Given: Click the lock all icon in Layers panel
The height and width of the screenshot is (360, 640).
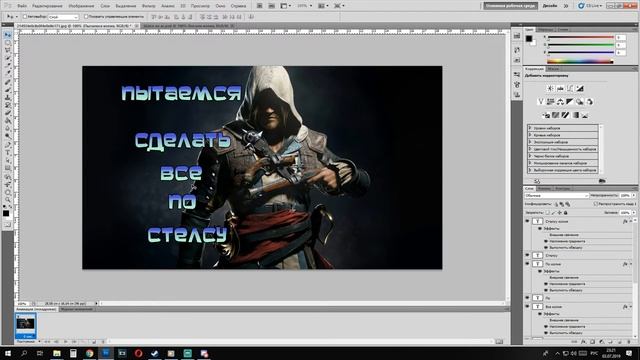Looking at the screenshot, I should 566,213.
